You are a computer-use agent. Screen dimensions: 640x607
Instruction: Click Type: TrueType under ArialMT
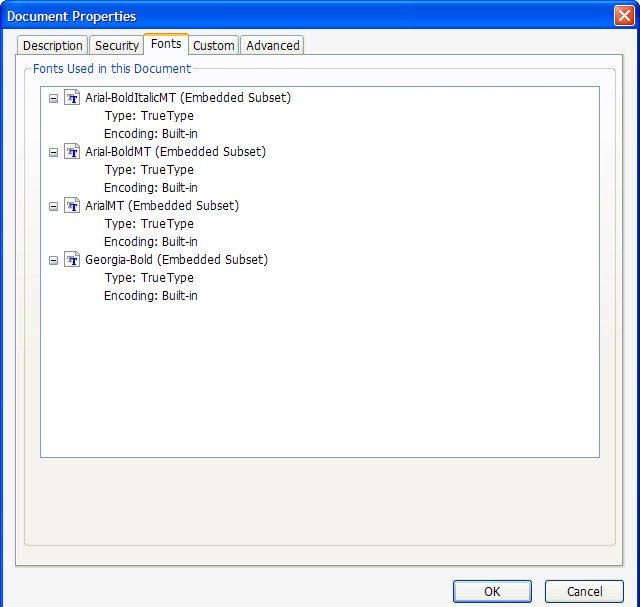click(149, 223)
